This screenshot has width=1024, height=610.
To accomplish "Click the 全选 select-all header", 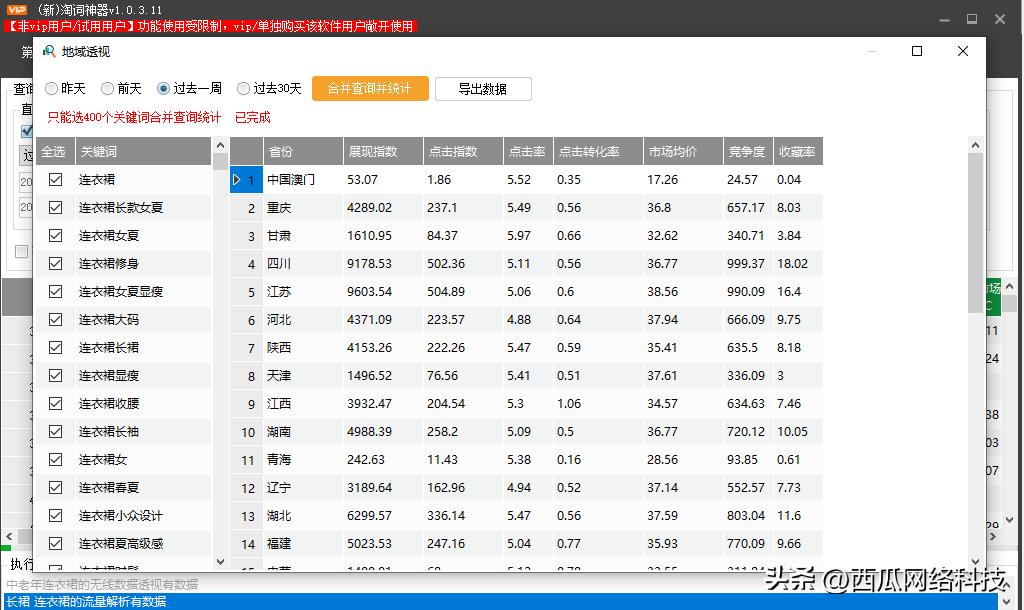I will click(53, 152).
